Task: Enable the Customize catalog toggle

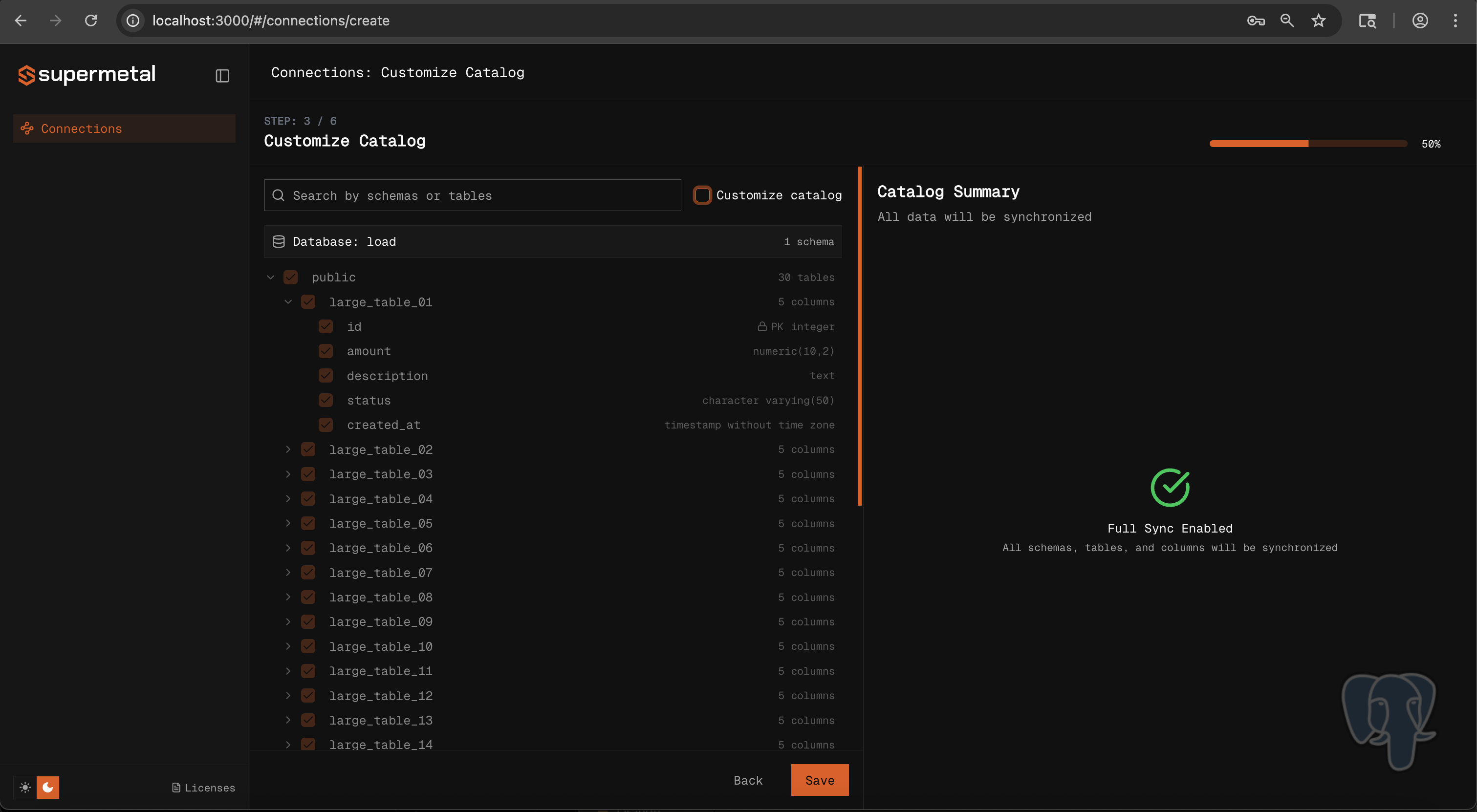Action: pos(702,195)
